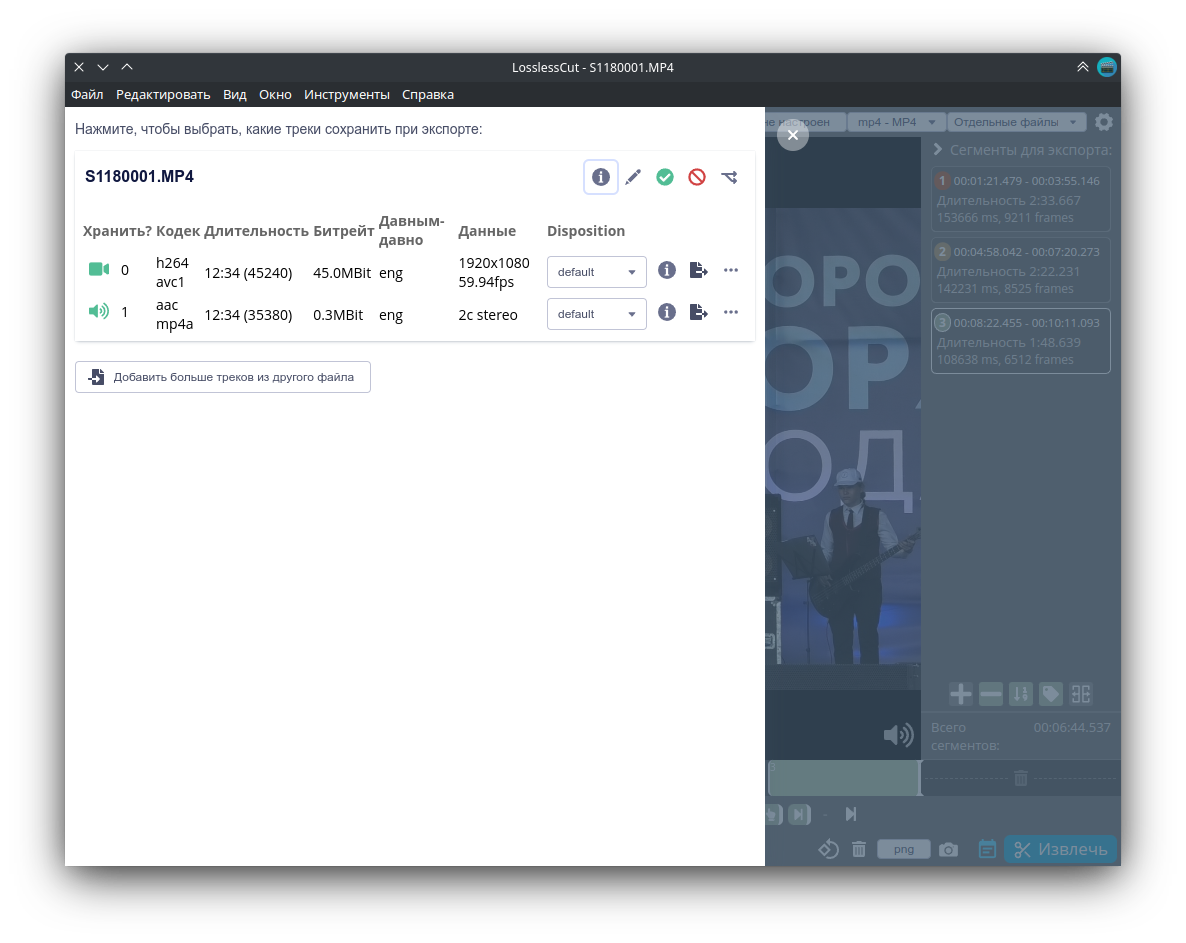Screen dimensions: 1186x943
Task: Open file info for S1180001.MP4
Action: [601, 177]
